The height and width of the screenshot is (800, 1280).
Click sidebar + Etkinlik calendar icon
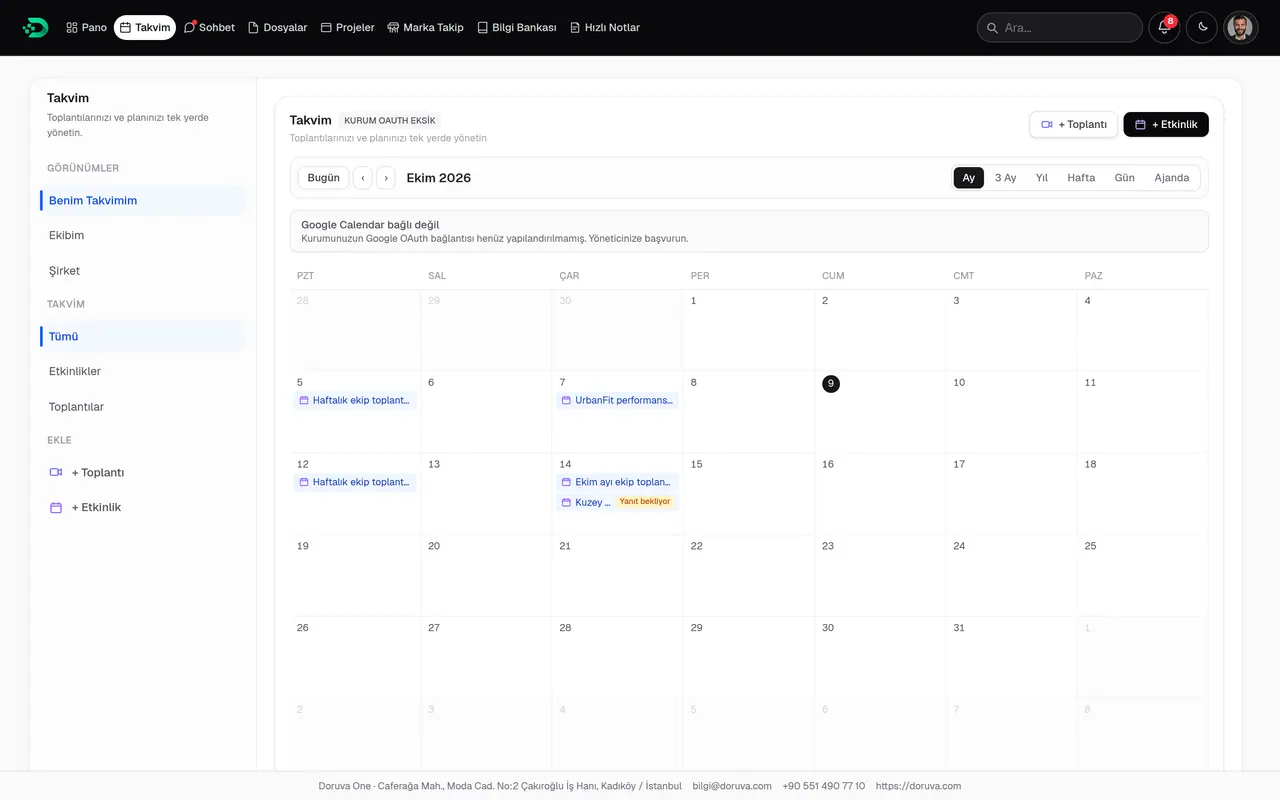pyautogui.click(x=56, y=508)
